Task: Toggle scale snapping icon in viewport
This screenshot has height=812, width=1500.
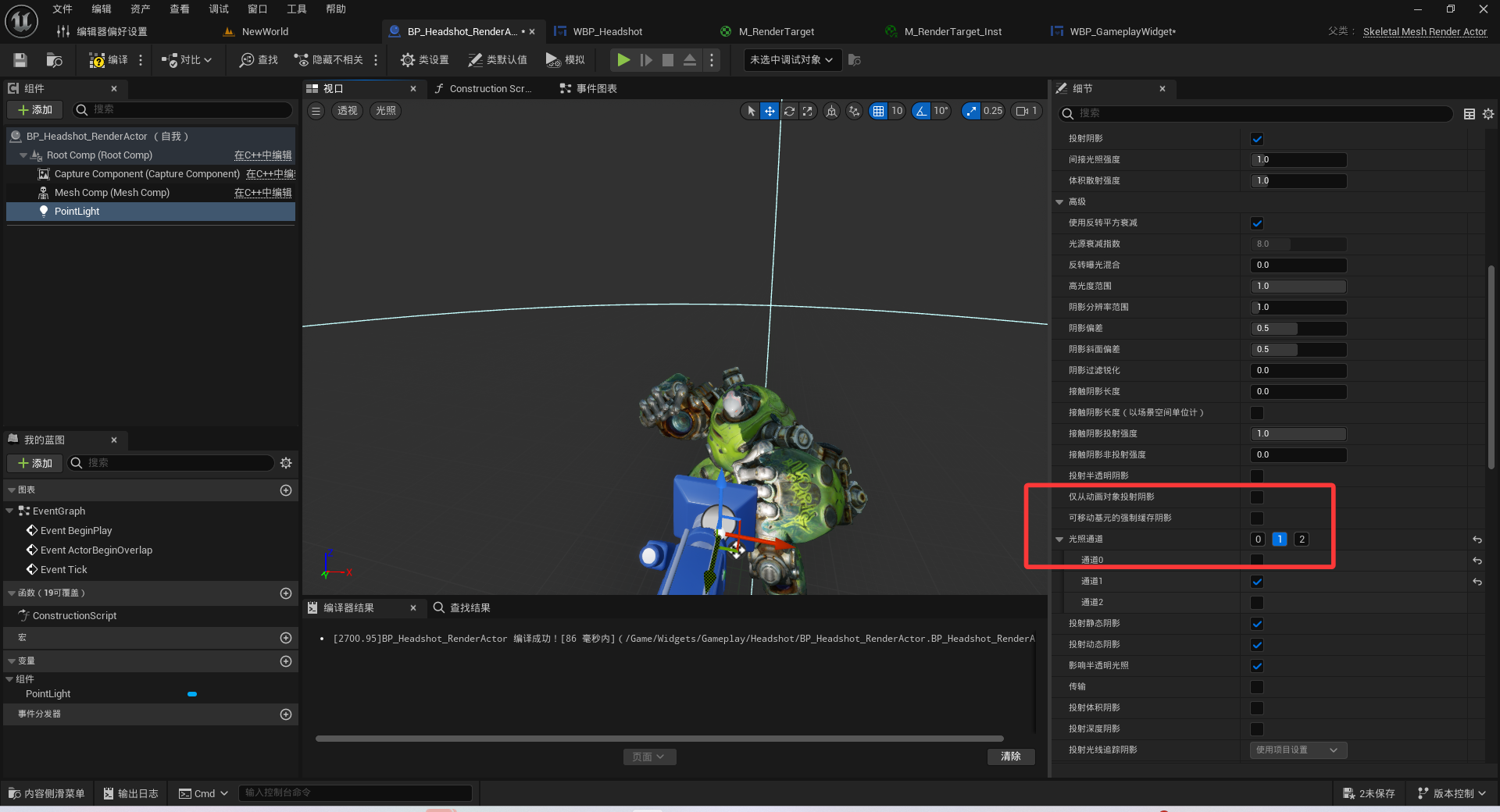Action: click(971, 111)
